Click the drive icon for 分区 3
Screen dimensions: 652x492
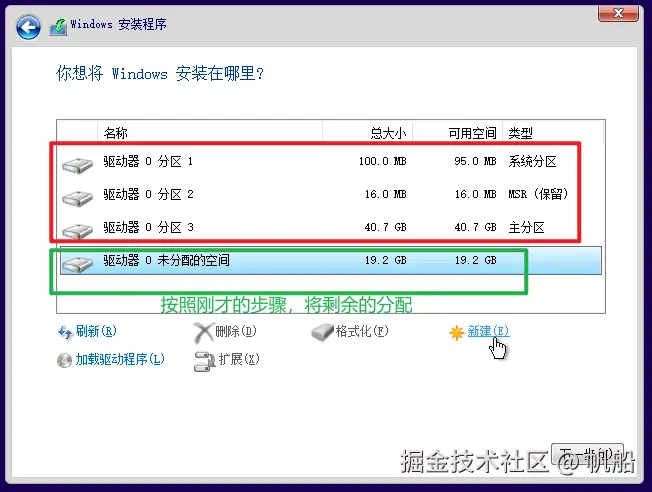click(x=77, y=231)
